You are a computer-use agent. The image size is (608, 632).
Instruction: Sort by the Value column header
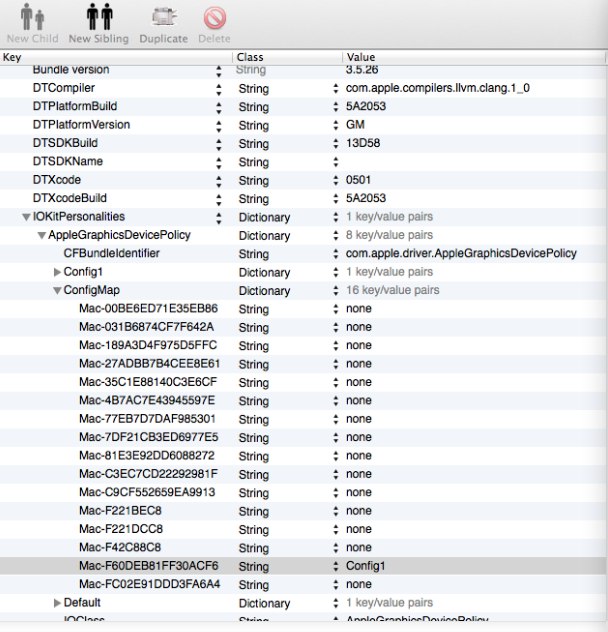pos(474,57)
